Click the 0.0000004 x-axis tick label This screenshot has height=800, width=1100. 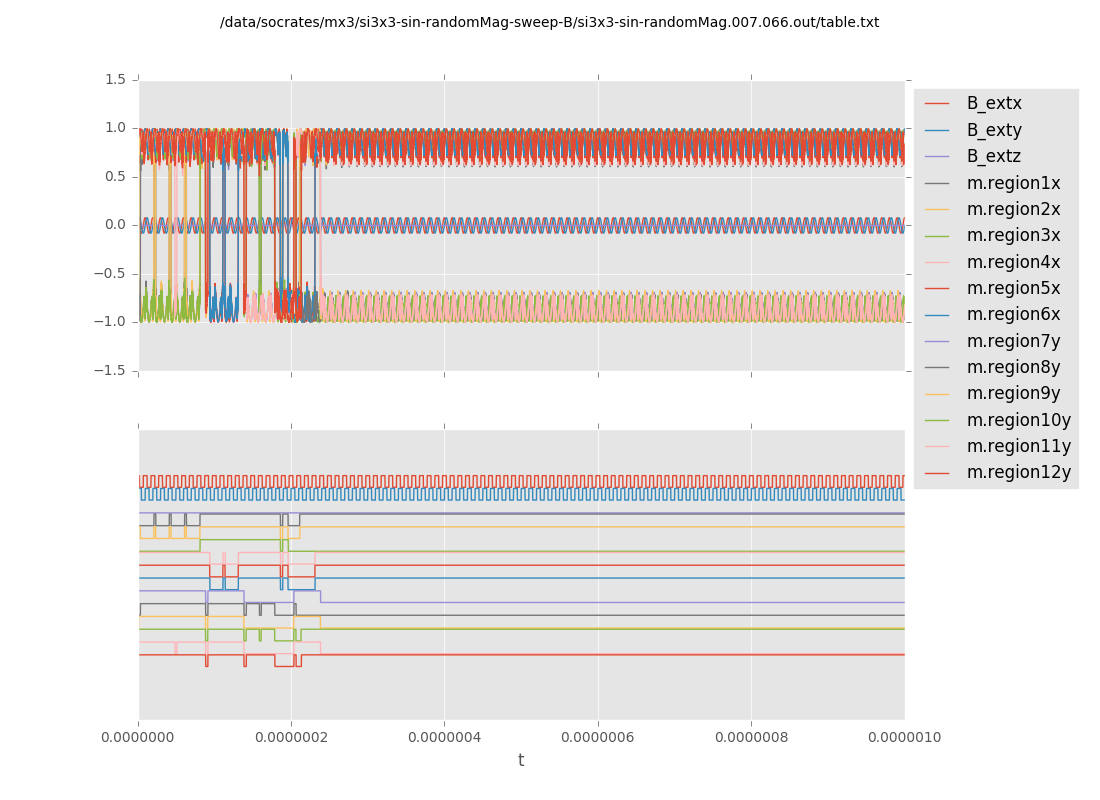[x=445, y=738]
